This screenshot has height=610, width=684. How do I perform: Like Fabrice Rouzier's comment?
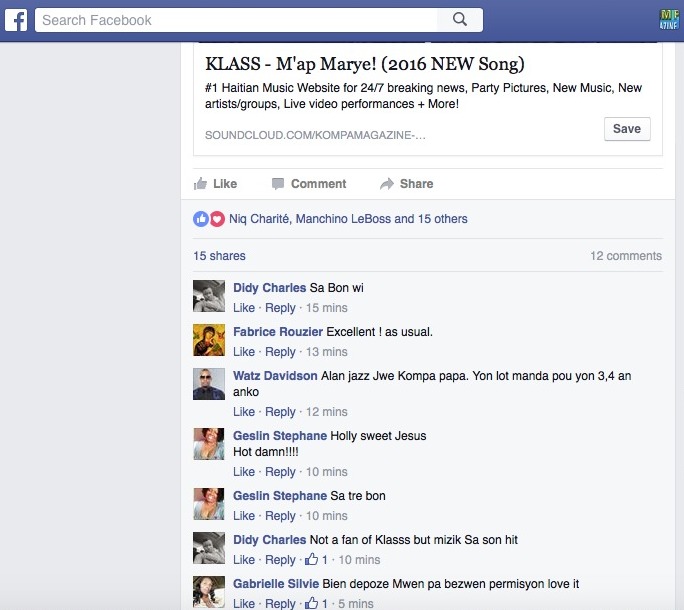pos(244,352)
